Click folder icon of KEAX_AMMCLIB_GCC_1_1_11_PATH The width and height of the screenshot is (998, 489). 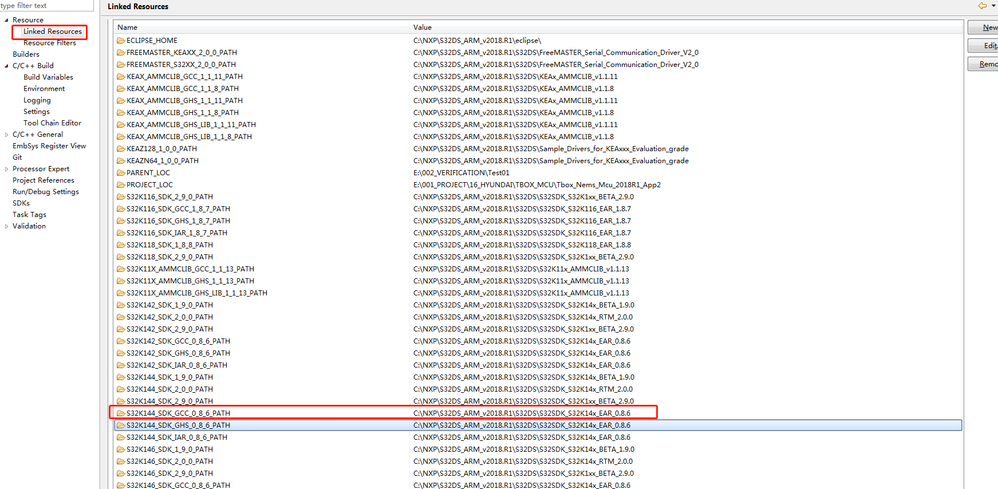[121, 76]
